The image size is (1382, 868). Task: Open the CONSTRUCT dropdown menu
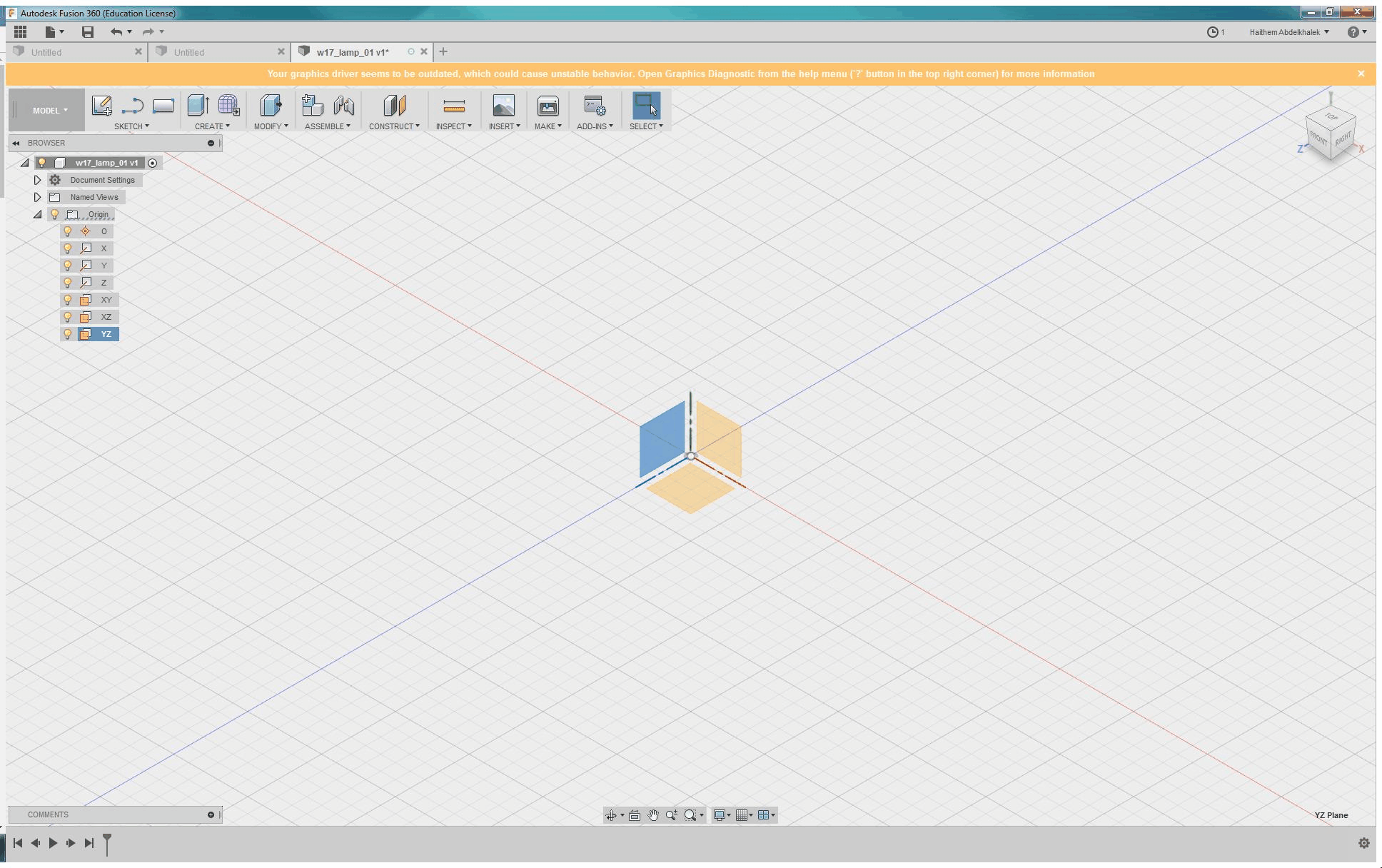[x=394, y=126]
